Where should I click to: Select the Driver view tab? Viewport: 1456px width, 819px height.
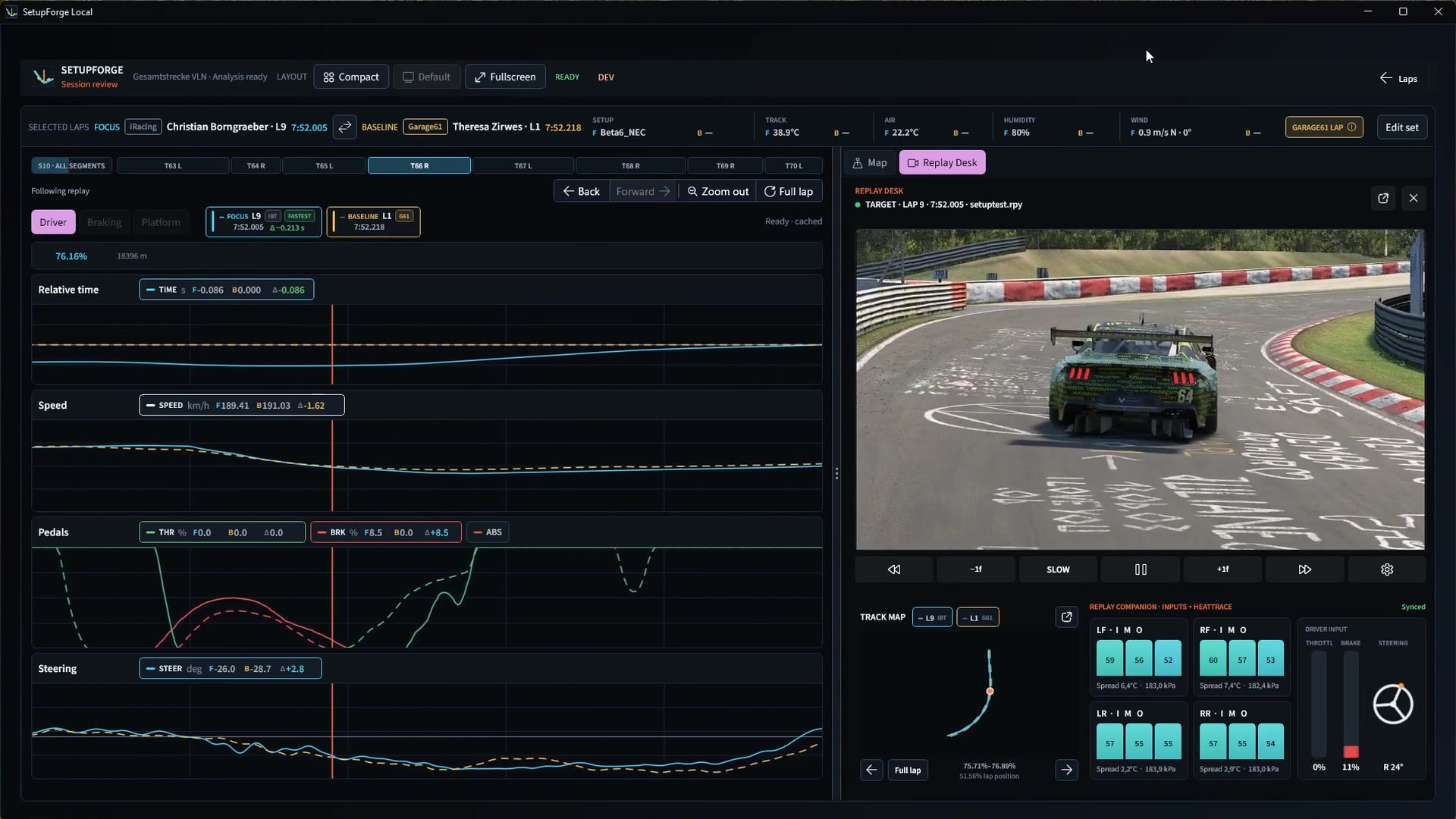pos(53,222)
